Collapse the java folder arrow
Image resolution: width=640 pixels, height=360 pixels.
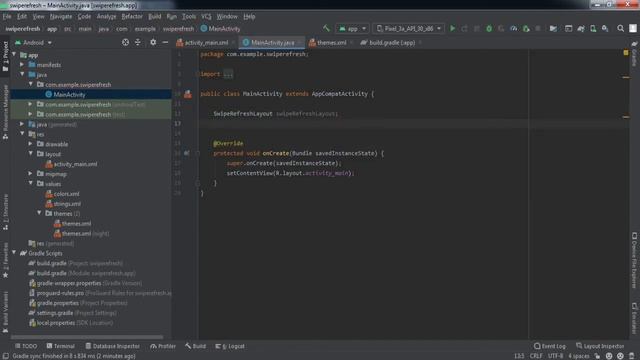(x=22, y=74)
